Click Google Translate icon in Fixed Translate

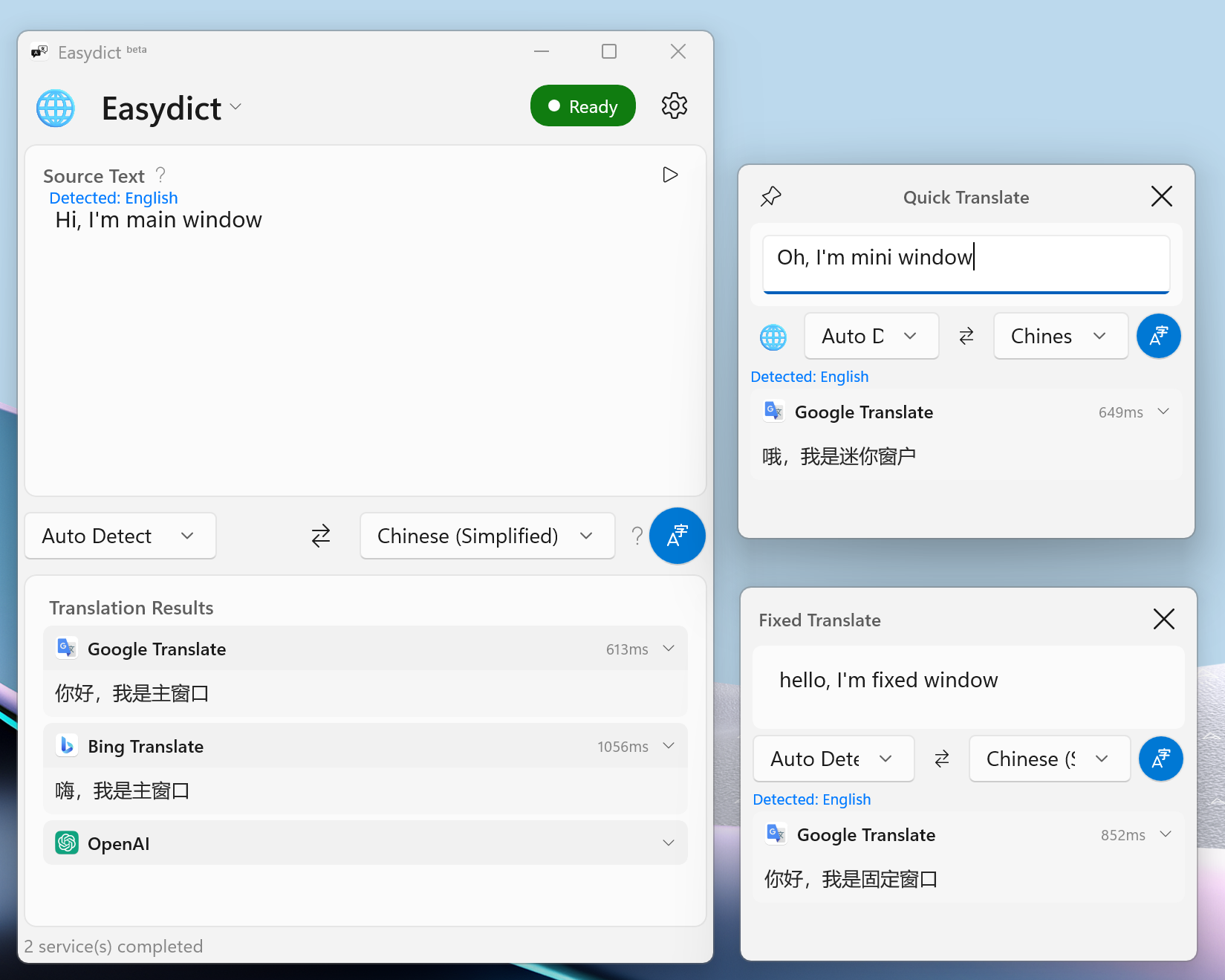776,834
